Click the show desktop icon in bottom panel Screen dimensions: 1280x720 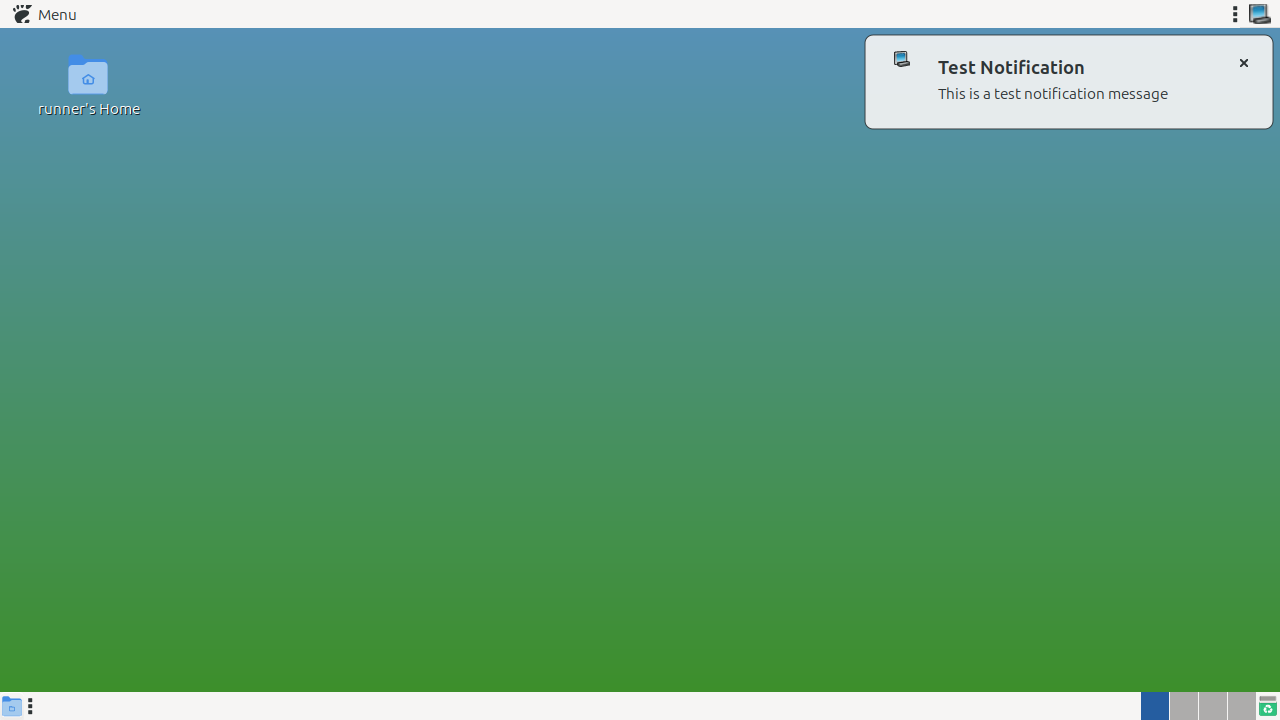(11, 706)
